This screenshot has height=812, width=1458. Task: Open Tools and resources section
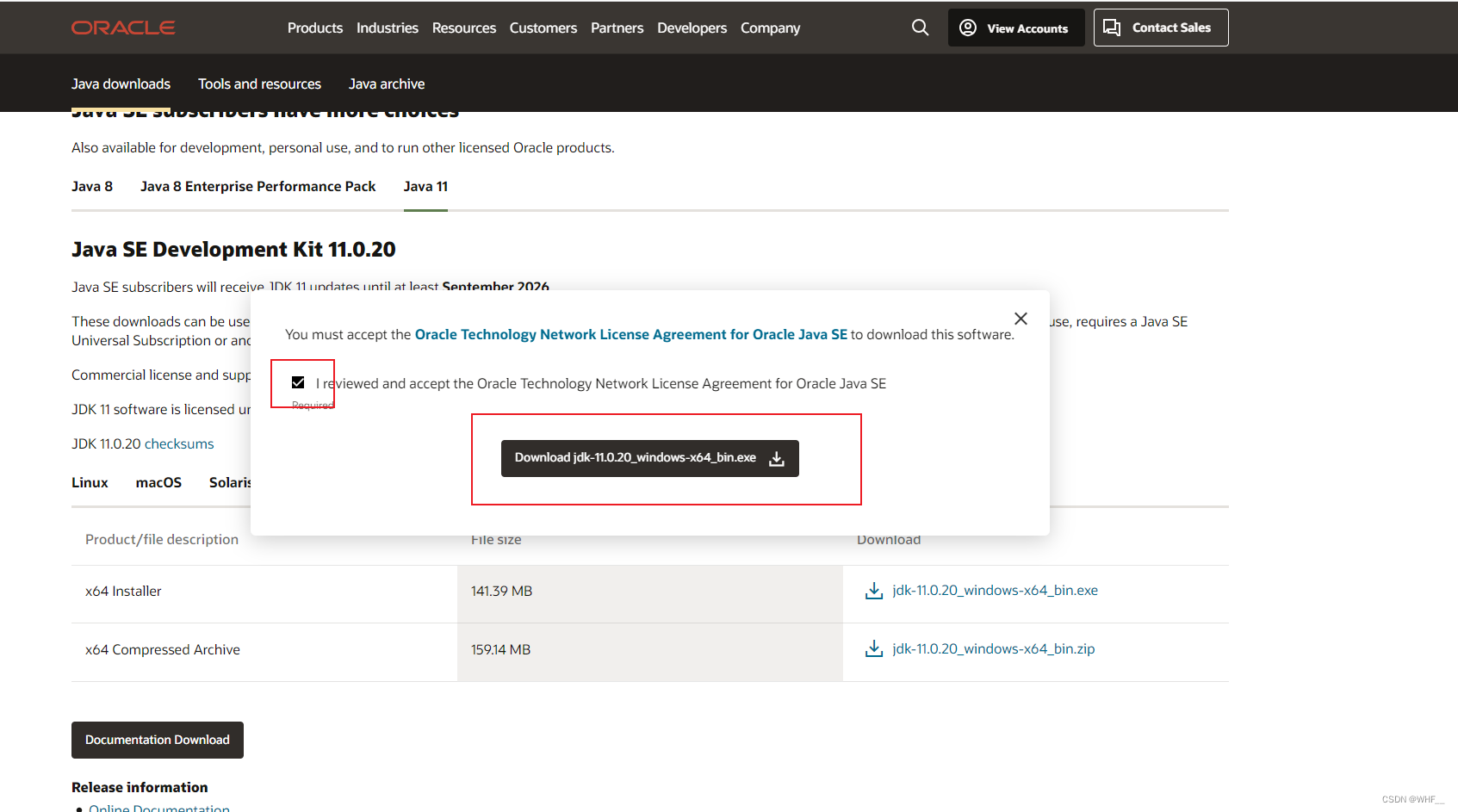click(x=260, y=84)
